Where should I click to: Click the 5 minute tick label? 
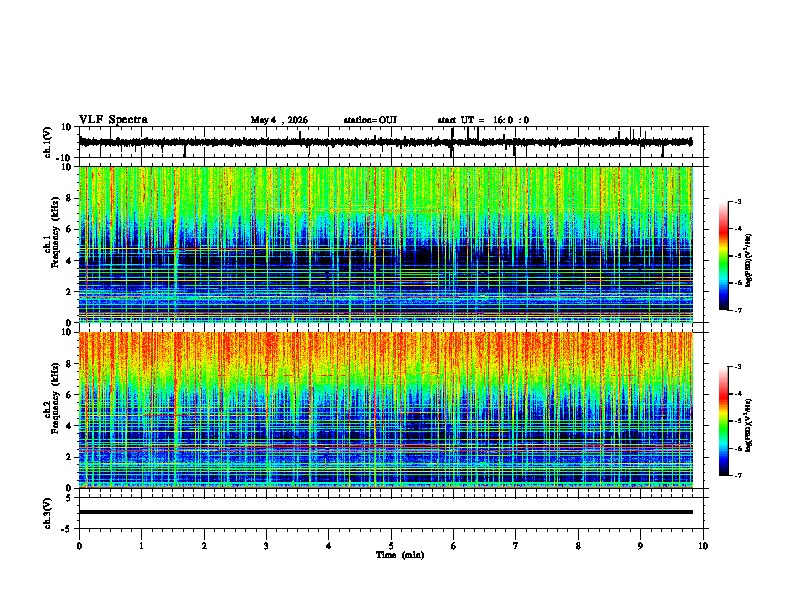(x=391, y=546)
